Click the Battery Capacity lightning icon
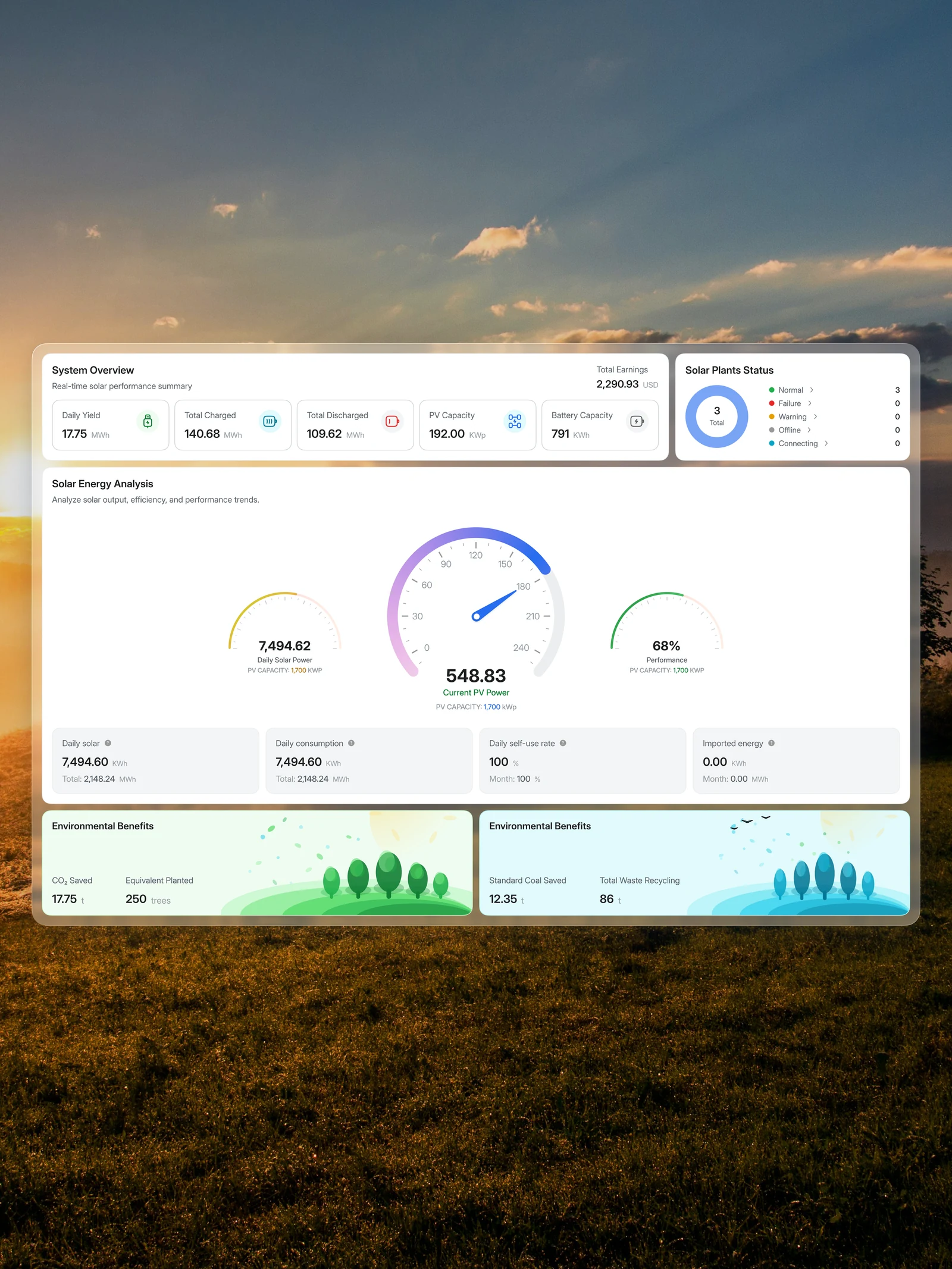 pos(637,421)
